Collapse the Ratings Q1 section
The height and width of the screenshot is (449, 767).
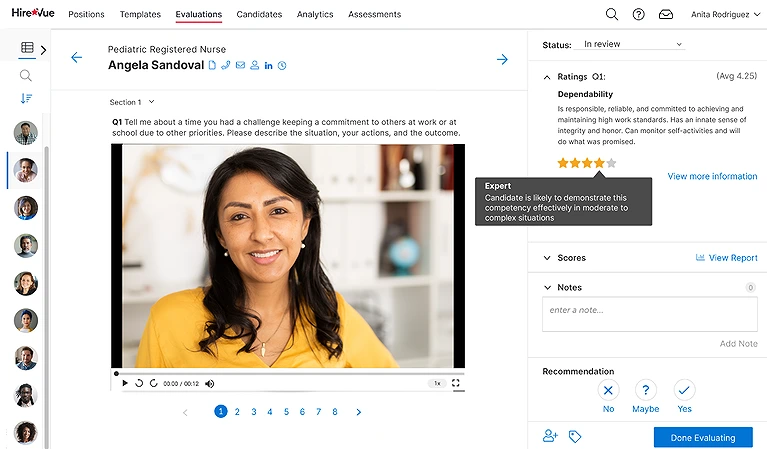point(547,77)
